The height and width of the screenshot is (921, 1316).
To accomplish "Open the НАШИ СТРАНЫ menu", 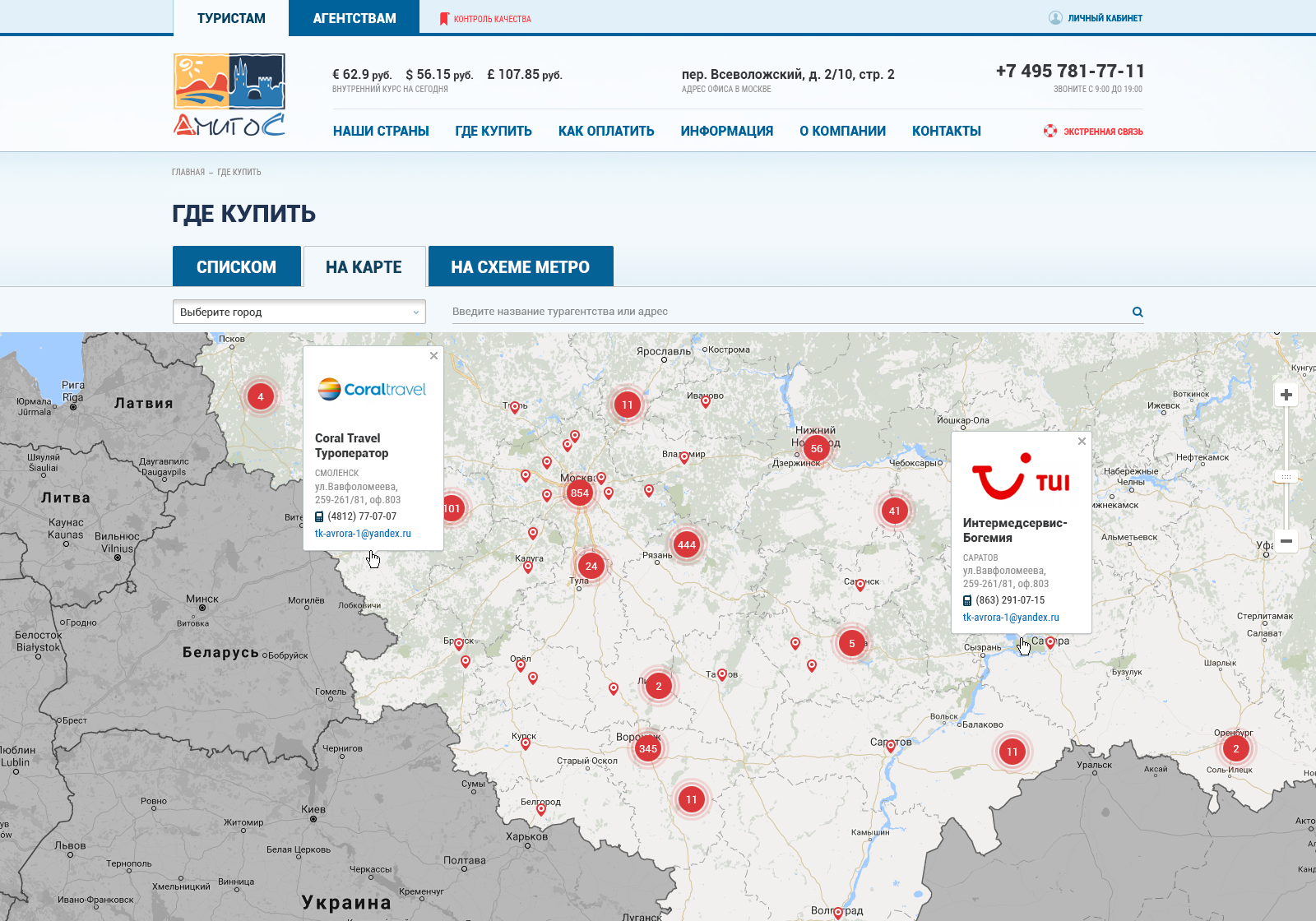I will point(381,131).
